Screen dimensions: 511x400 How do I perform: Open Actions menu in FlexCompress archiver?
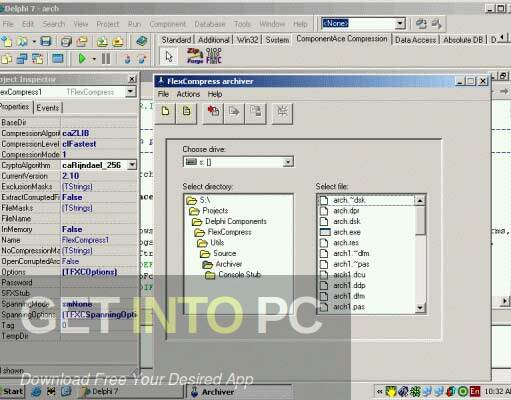coord(188,94)
